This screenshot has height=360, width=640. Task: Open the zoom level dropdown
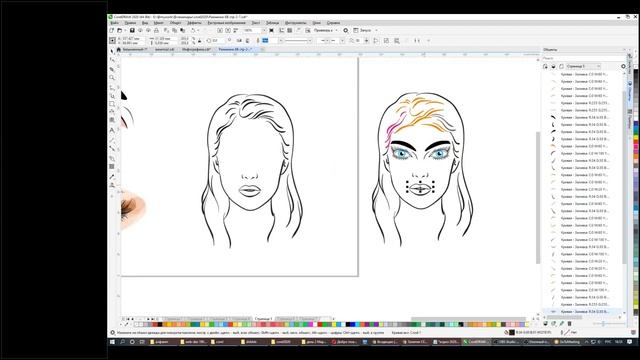264,30
